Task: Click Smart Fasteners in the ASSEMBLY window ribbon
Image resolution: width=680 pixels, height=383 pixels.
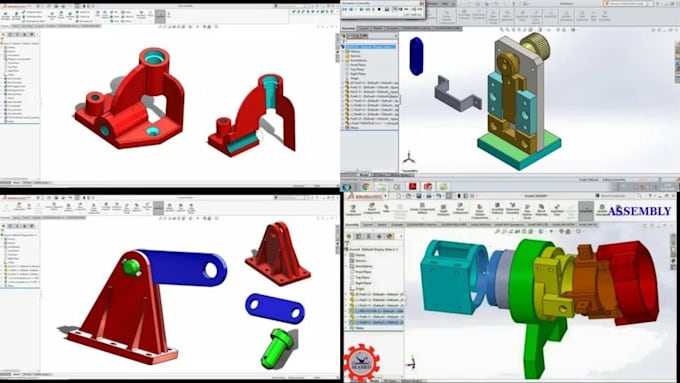Action: click(x=443, y=210)
